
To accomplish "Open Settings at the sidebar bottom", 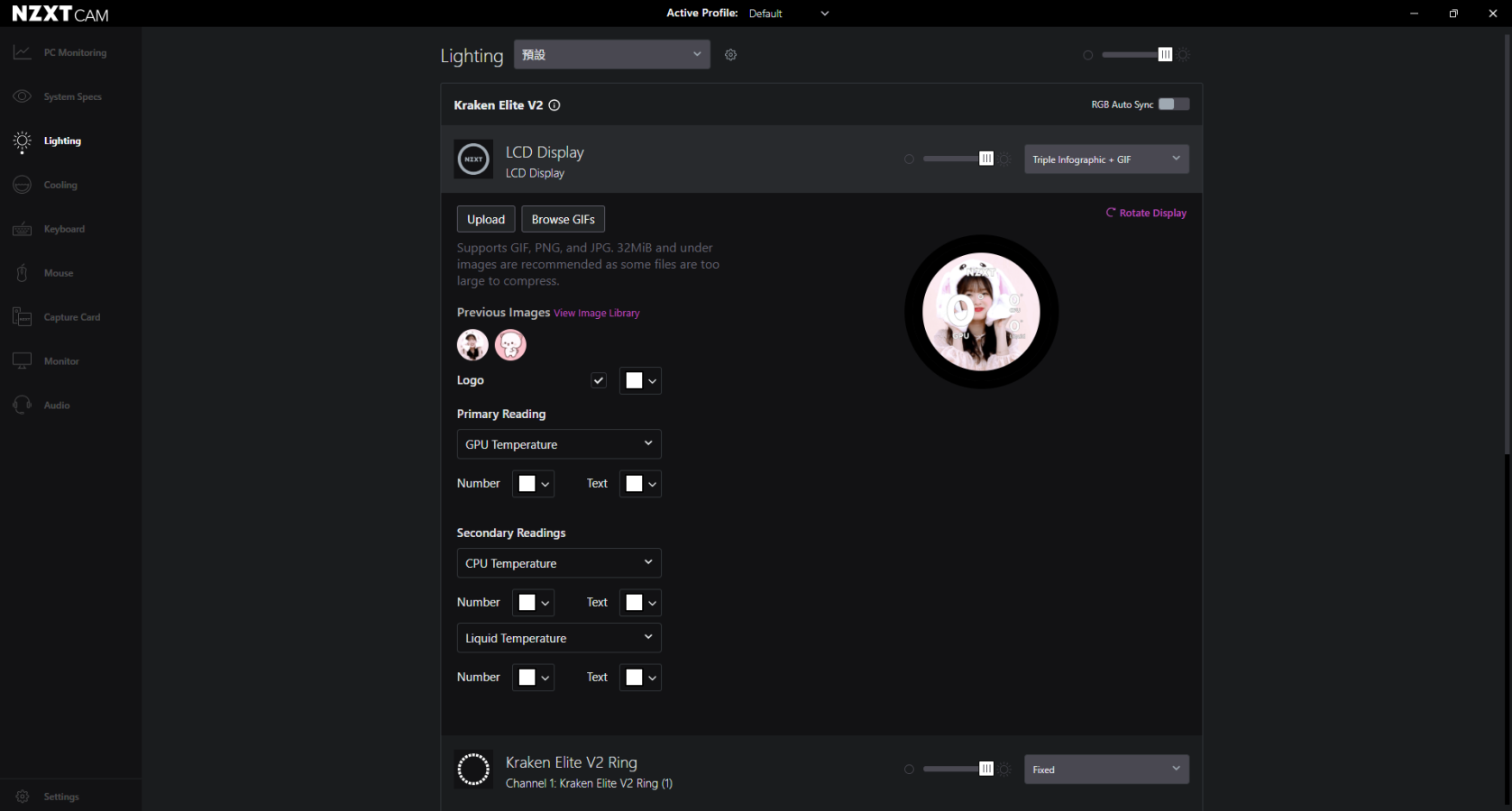I will [60, 797].
